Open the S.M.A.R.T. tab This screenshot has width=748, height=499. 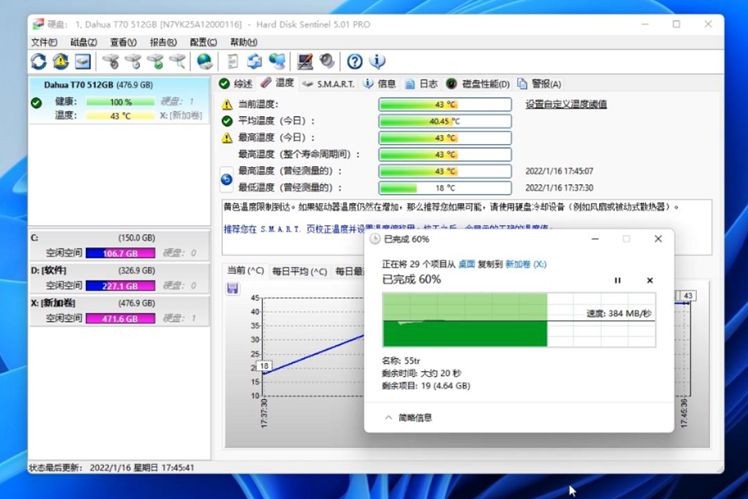pos(329,84)
